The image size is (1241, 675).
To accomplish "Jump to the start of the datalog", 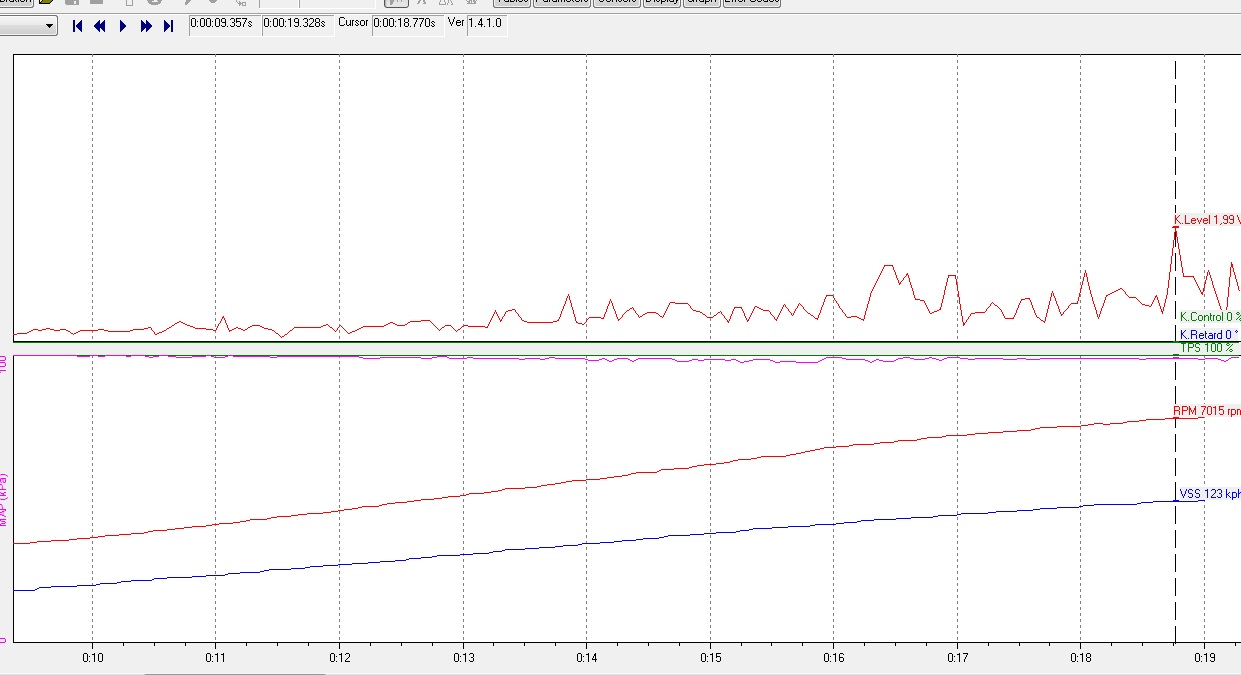I will coord(77,26).
